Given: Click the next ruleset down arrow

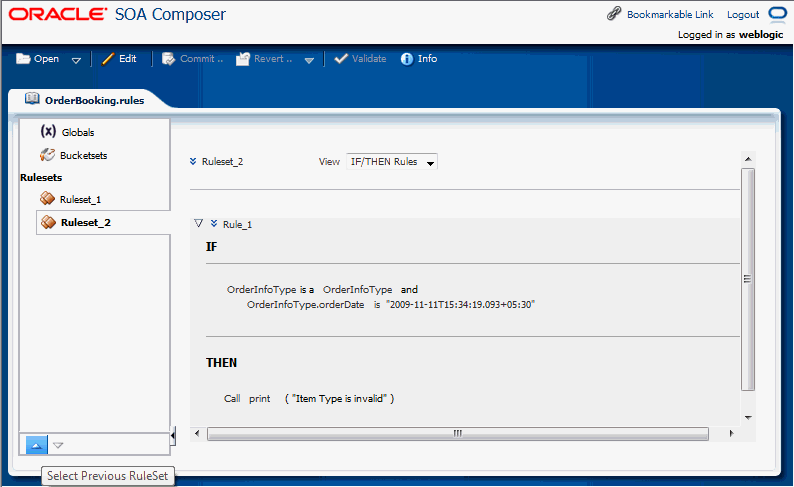Looking at the screenshot, I should [58, 445].
